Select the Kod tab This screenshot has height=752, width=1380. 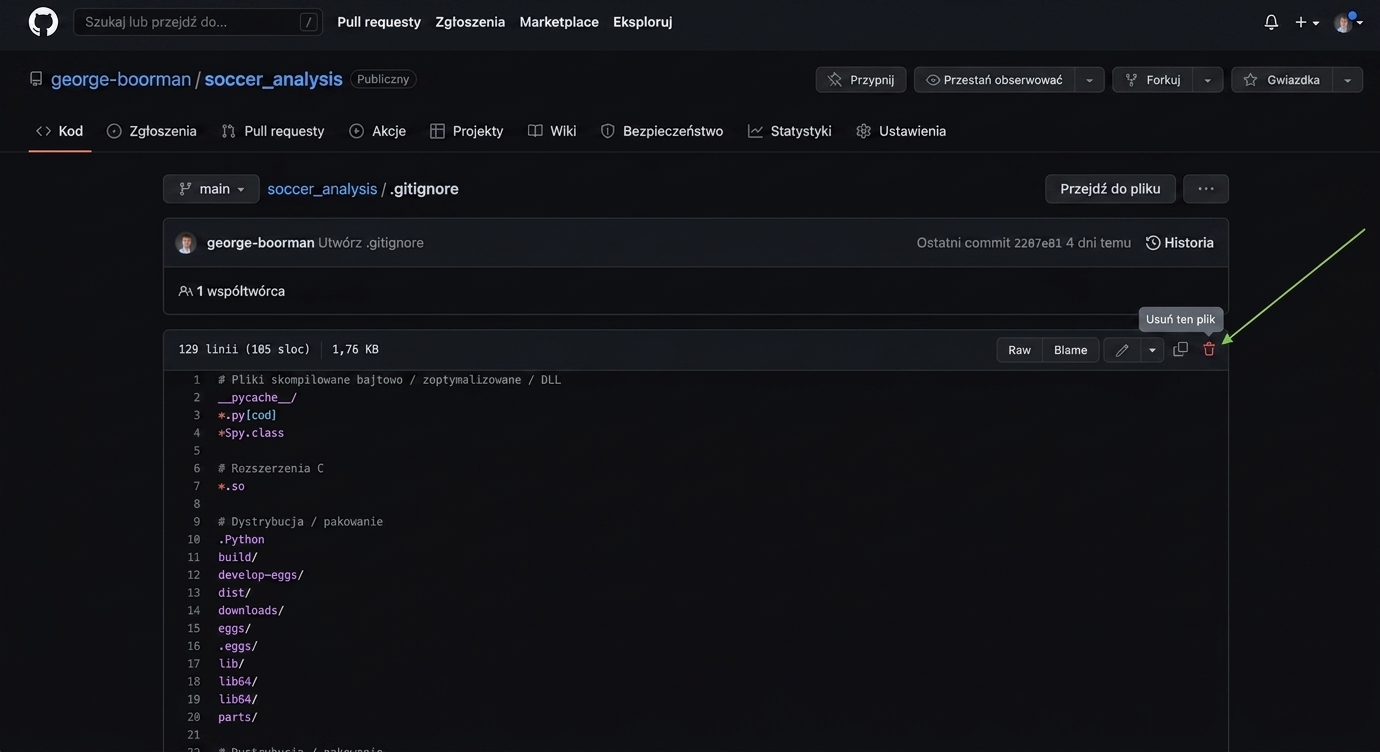point(60,131)
